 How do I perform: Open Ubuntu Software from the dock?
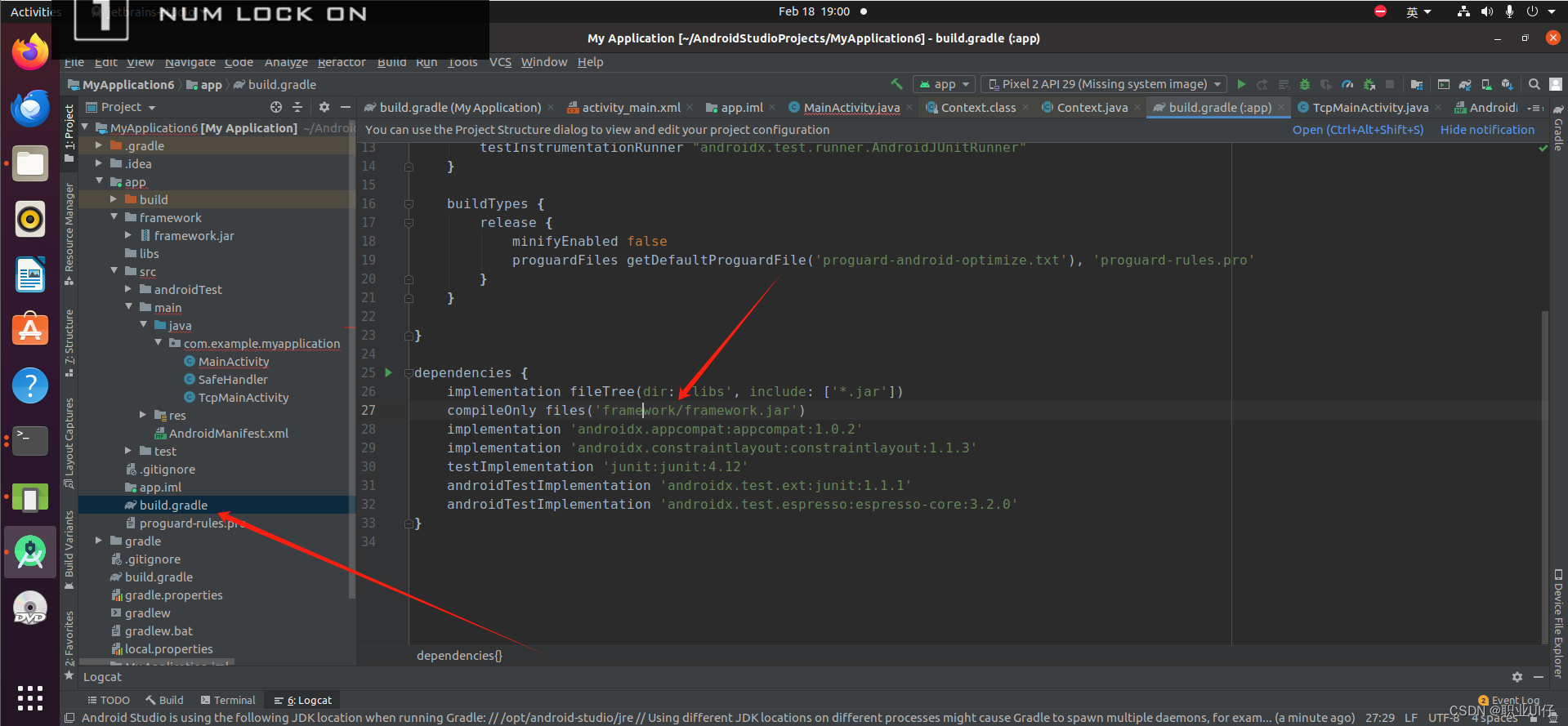point(30,330)
